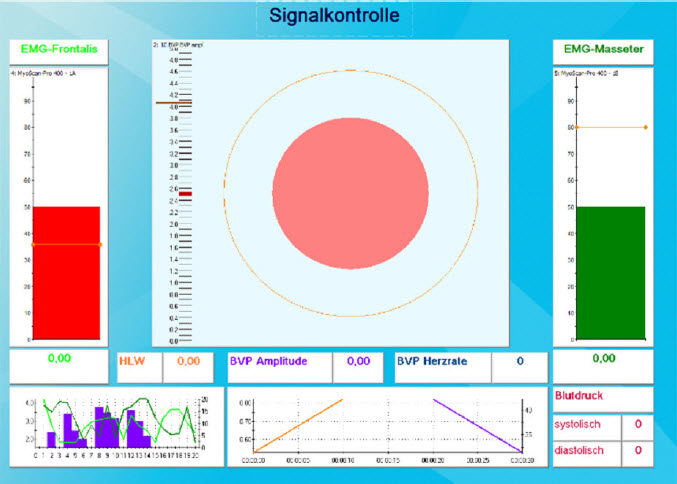The height and width of the screenshot is (484, 677).
Task: Click the BVP Amplitude label
Action: pyautogui.click(x=268, y=361)
